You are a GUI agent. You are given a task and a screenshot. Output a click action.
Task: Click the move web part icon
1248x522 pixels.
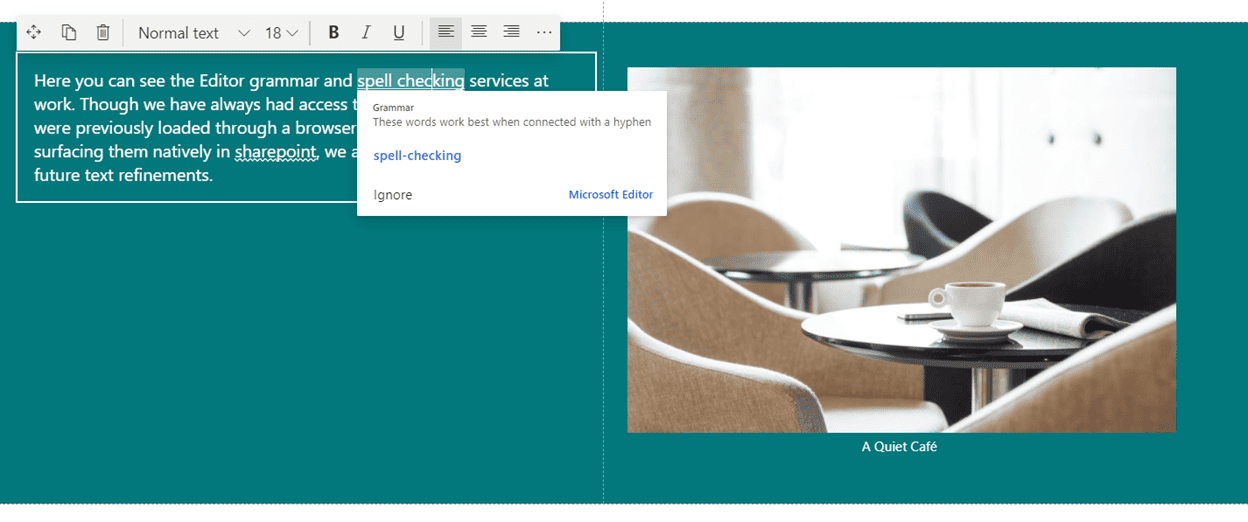(34, 33)
